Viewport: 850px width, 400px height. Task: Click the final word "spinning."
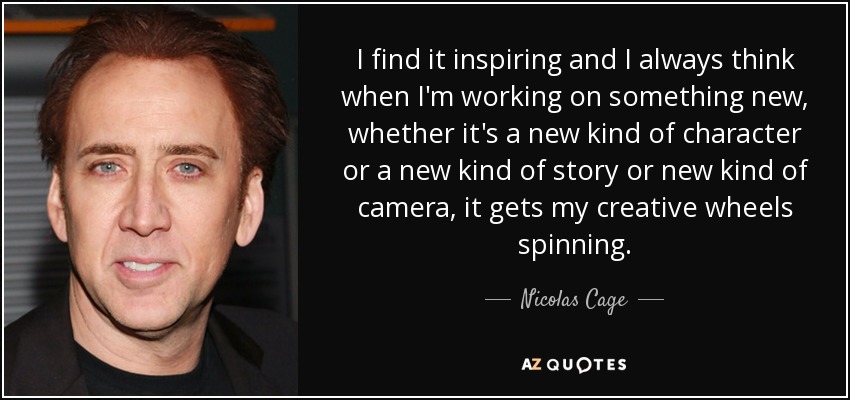pos(574,244)
